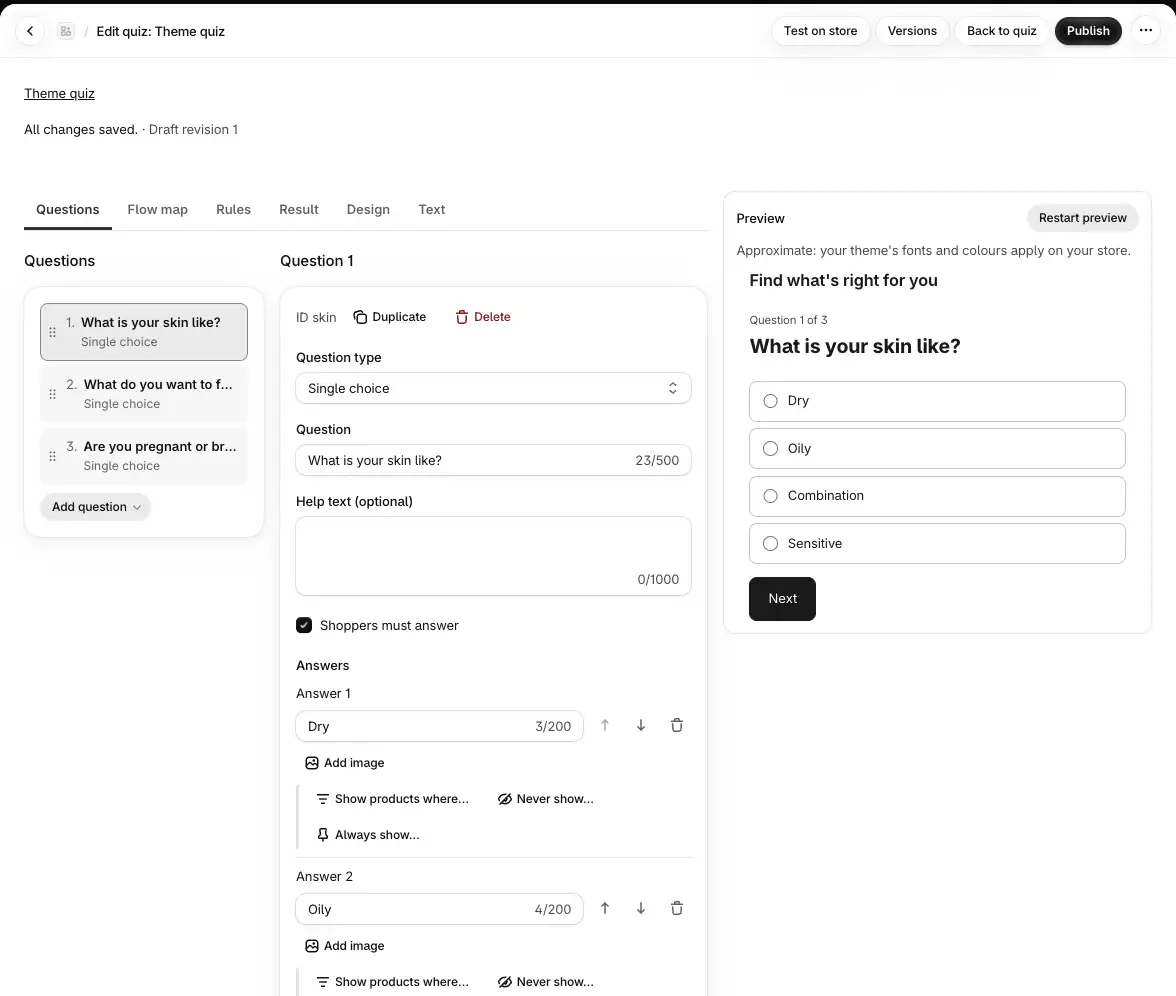Click Question 1 of 3 text

788,320
